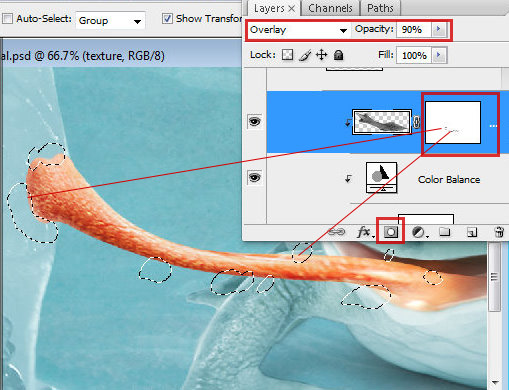Screen dimensions: 509x390
Task: Open the layer style fx menu
Action: tap(365, 232)
